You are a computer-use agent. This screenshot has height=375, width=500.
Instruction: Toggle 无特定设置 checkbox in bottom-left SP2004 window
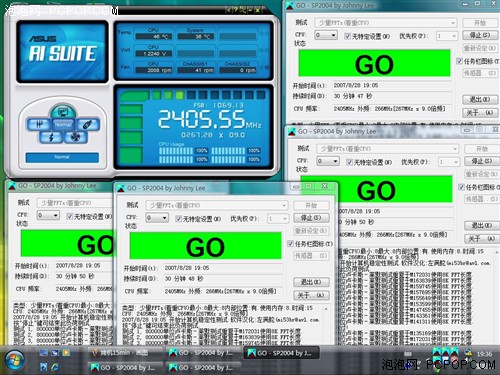click(70, 216)
